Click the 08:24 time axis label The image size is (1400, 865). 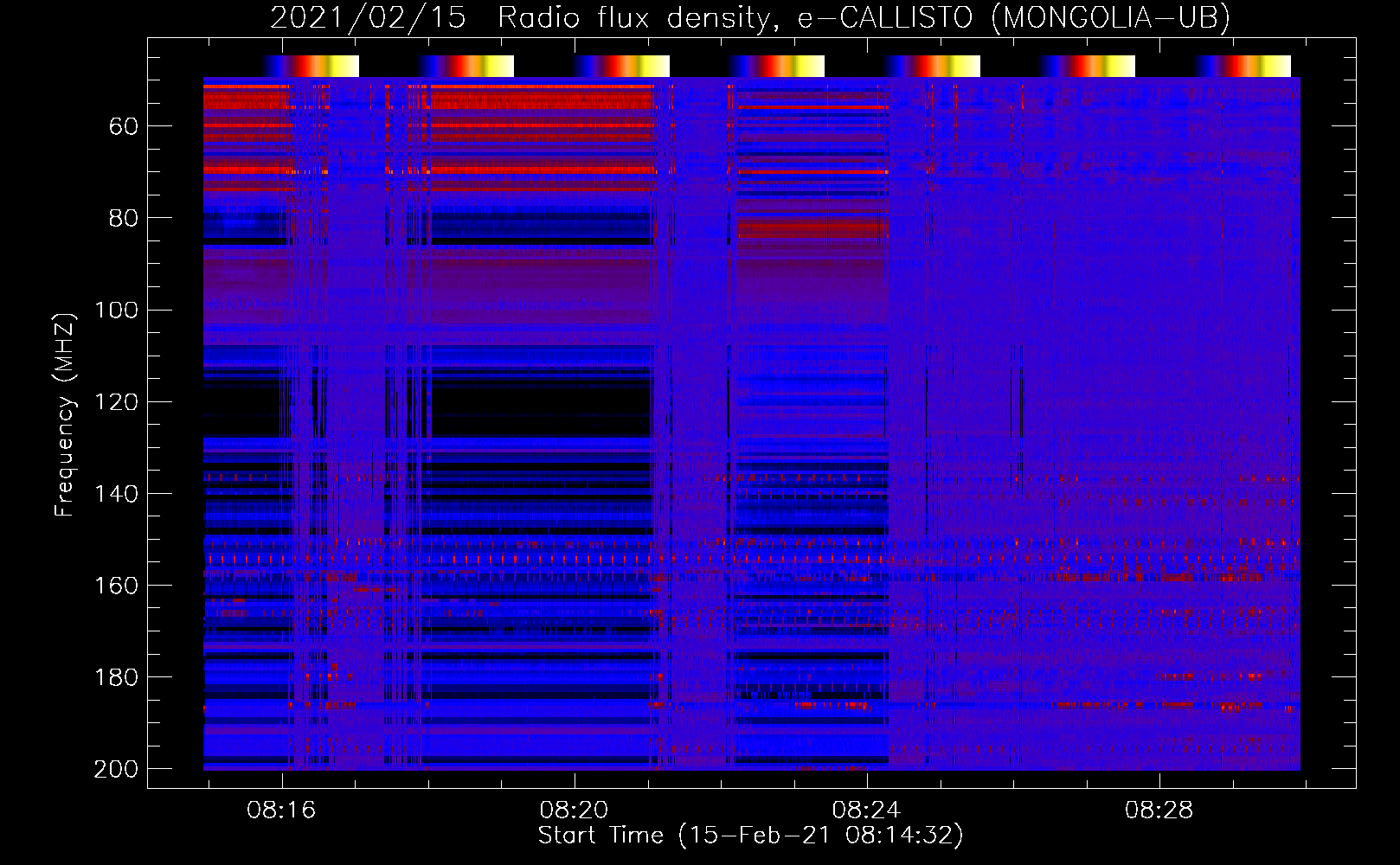[x=866, y=811]
